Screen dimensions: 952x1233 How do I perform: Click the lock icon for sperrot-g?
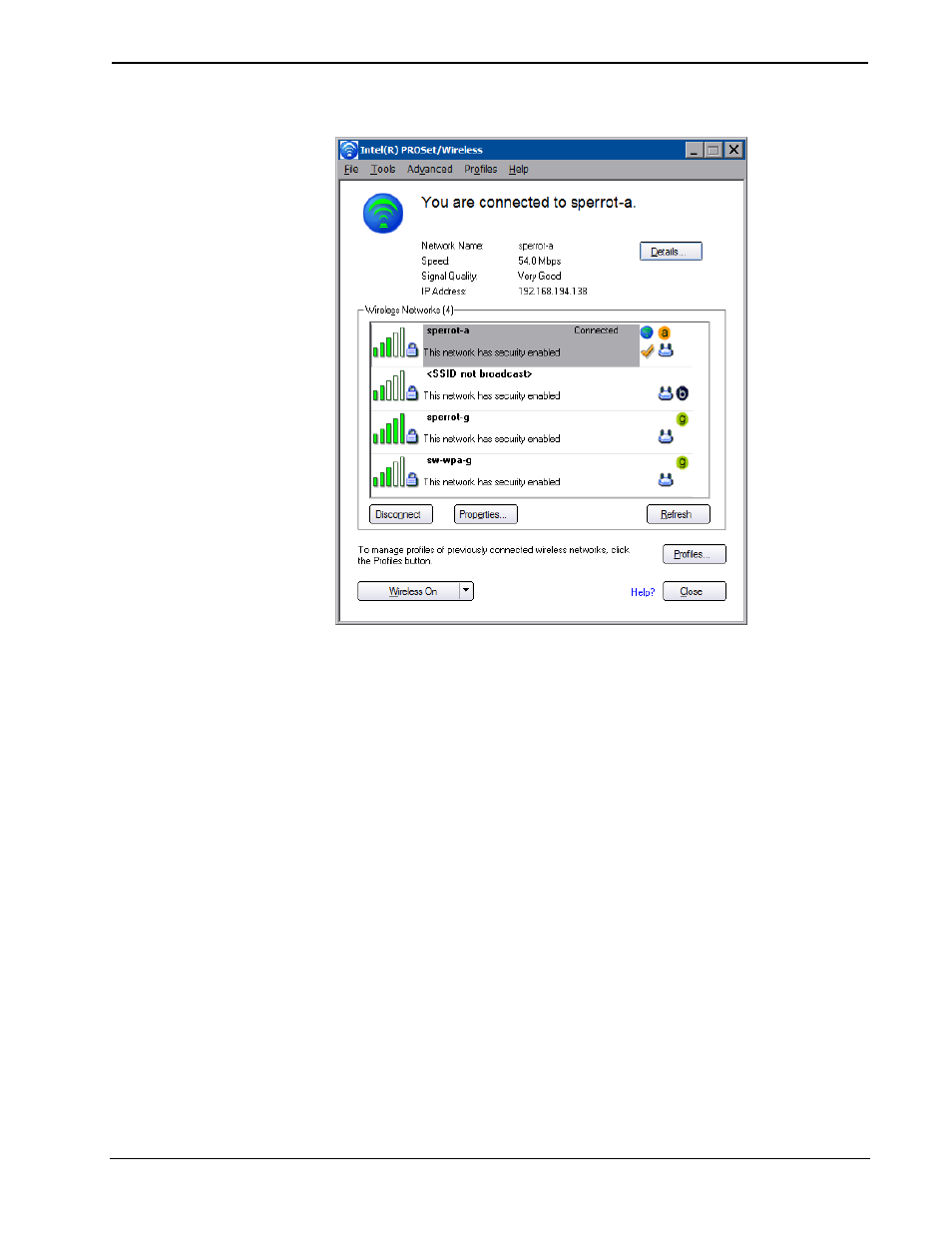[x=412, y=436]
